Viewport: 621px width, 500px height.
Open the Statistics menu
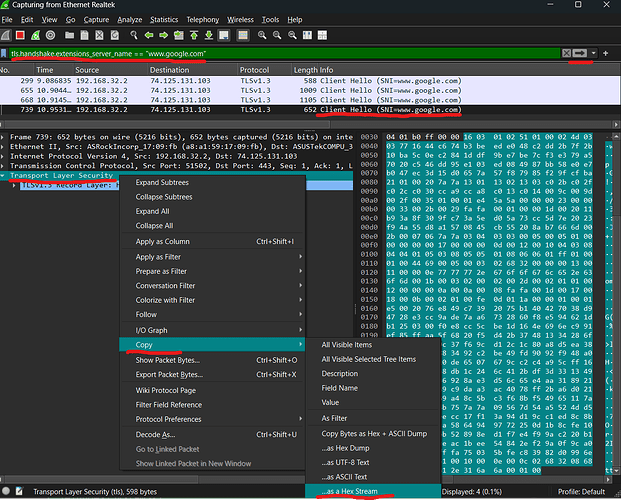pyautogui.click(x=164, y=19)
